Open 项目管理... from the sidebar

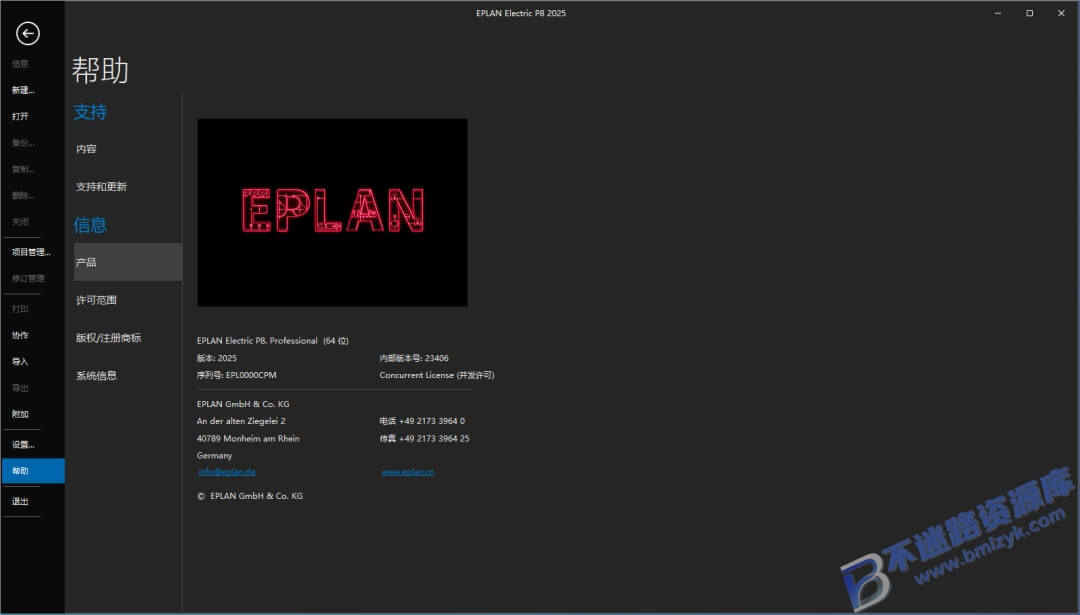[x=31, y=252]
